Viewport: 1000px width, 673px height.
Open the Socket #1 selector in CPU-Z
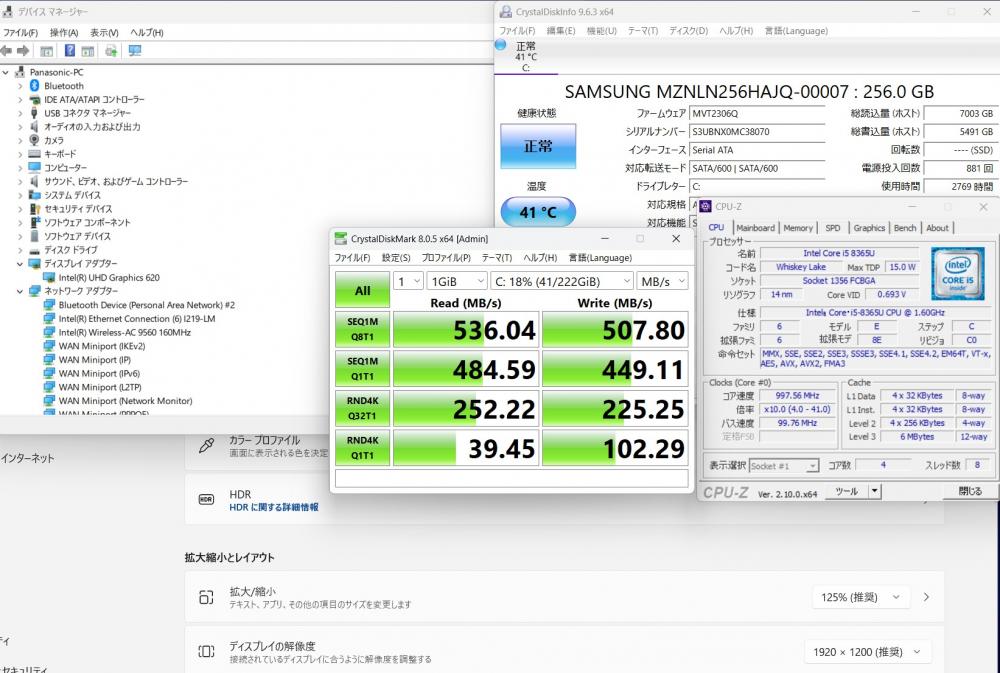click(x=784, y=466)
